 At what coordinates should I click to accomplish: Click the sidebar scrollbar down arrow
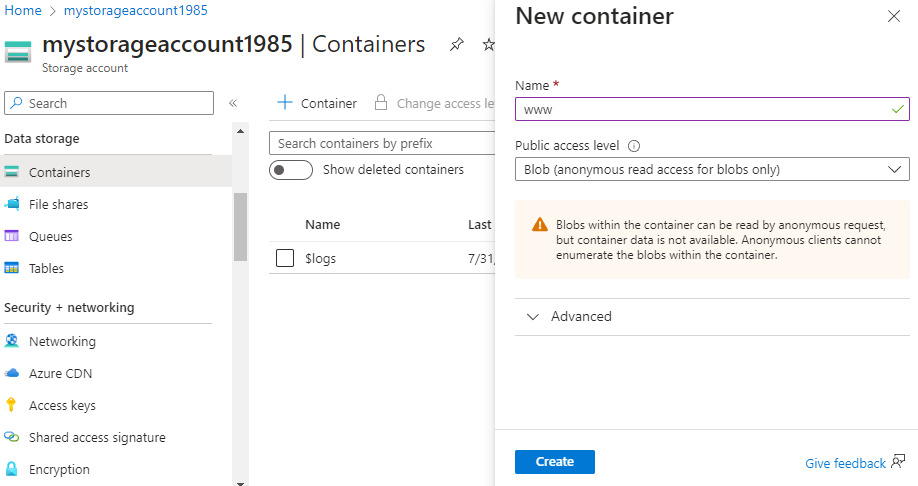240,483
